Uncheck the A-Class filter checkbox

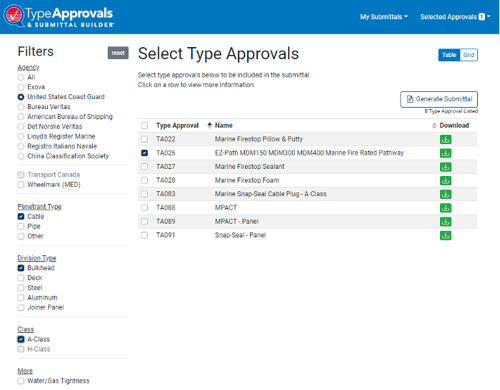click(x=21, y=339)
